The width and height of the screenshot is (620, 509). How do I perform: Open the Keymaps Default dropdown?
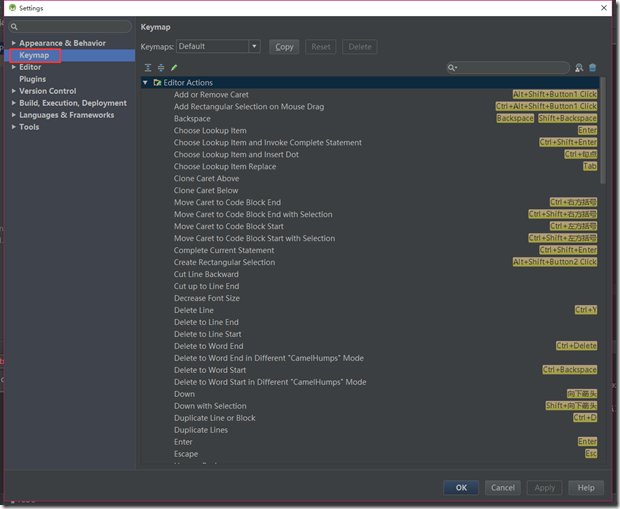click(x=254, y=46)
